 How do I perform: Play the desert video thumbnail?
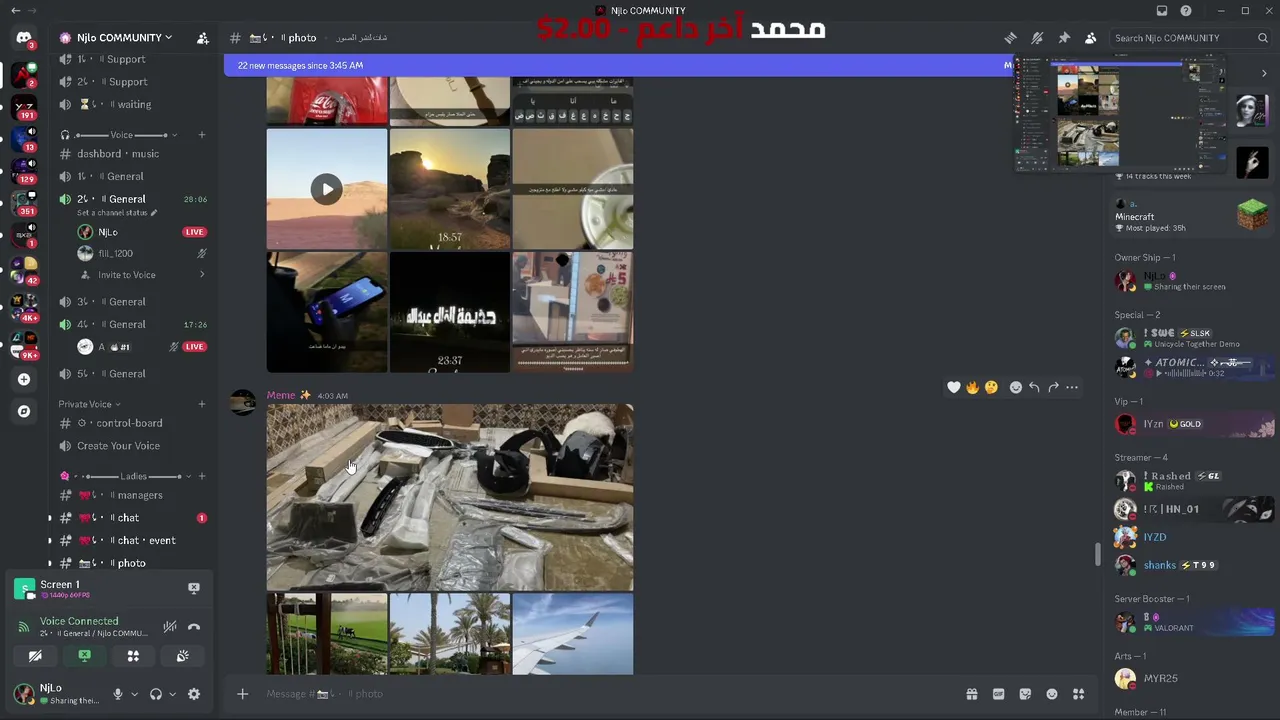(327, 189)
